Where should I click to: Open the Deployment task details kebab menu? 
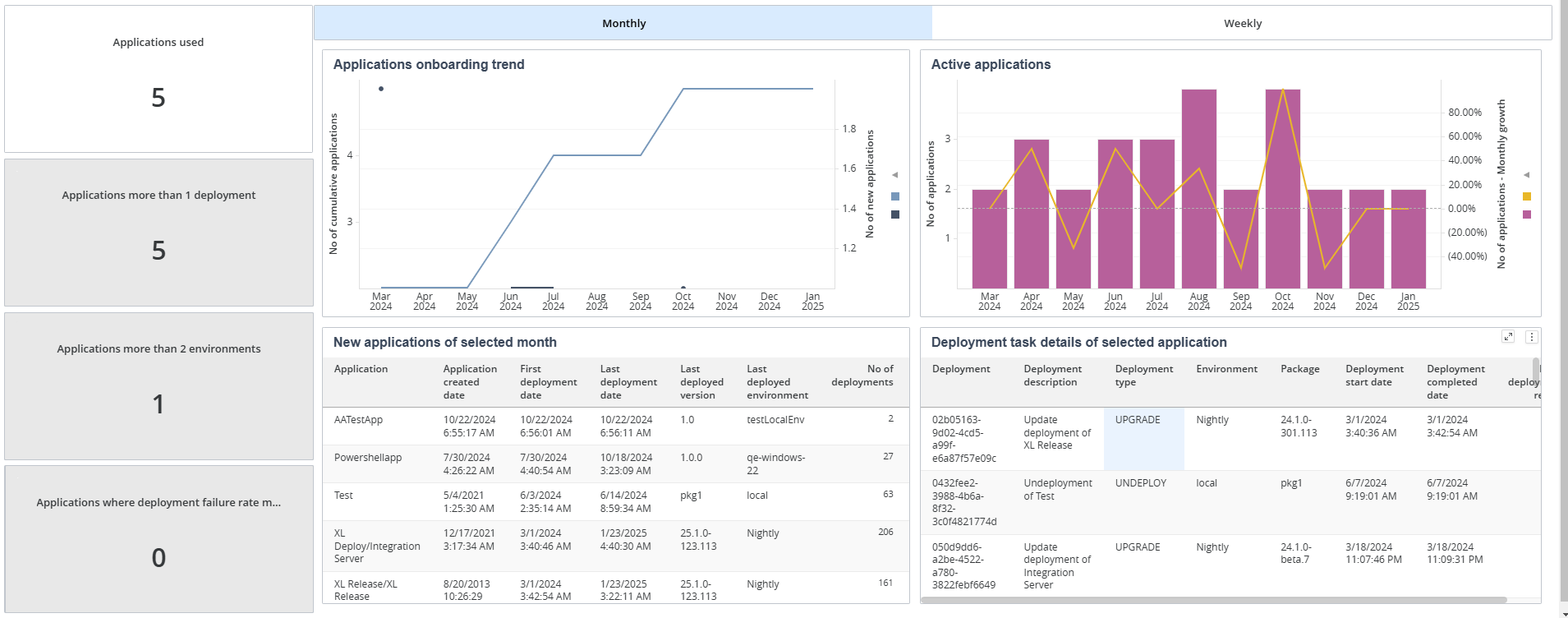tap(1532, 337)
